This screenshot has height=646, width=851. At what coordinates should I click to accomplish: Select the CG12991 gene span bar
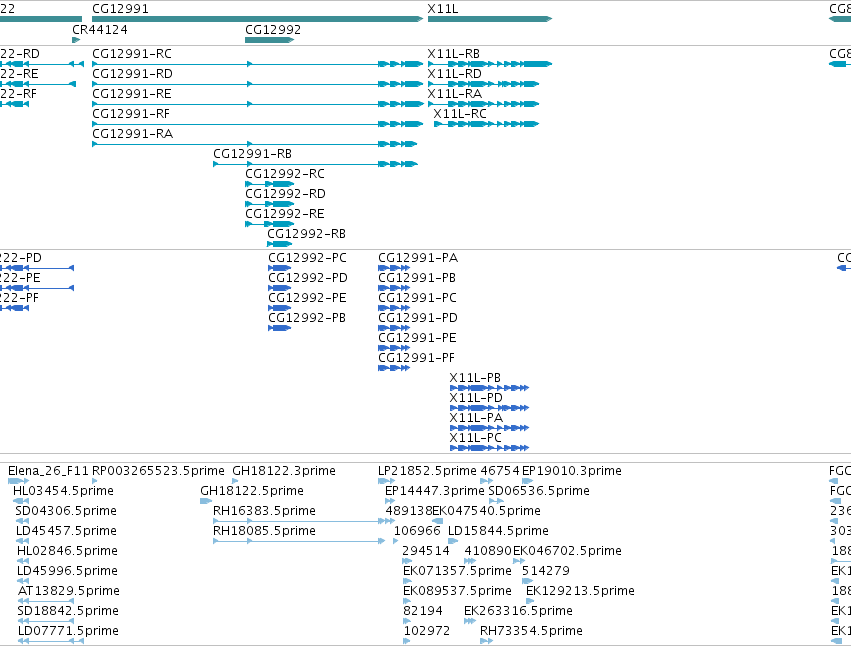[x=257, y=19]
